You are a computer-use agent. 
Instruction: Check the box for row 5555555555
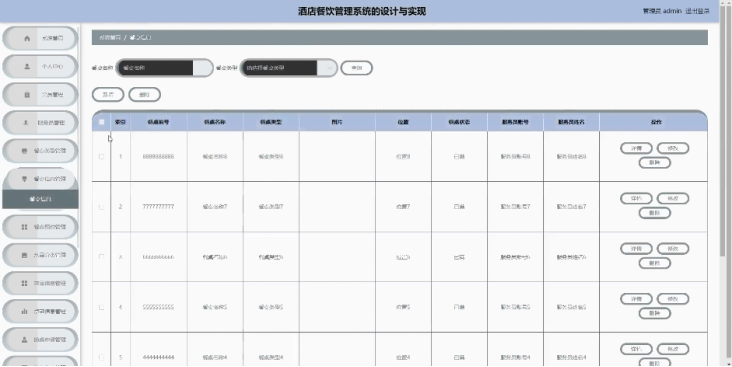click(x=101, y=307)
